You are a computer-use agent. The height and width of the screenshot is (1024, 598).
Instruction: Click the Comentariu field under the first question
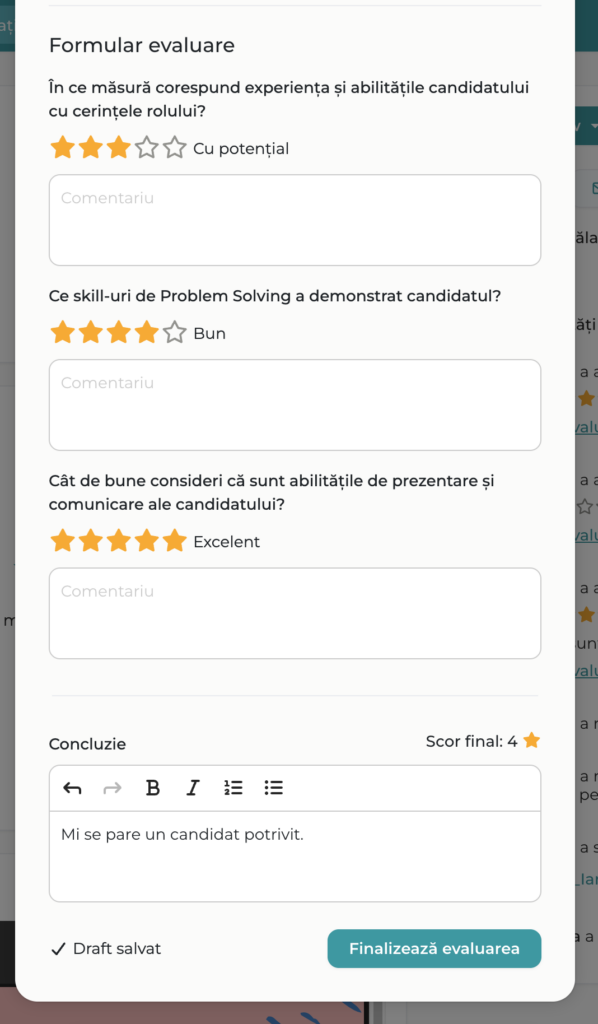(x=295, y=220)
